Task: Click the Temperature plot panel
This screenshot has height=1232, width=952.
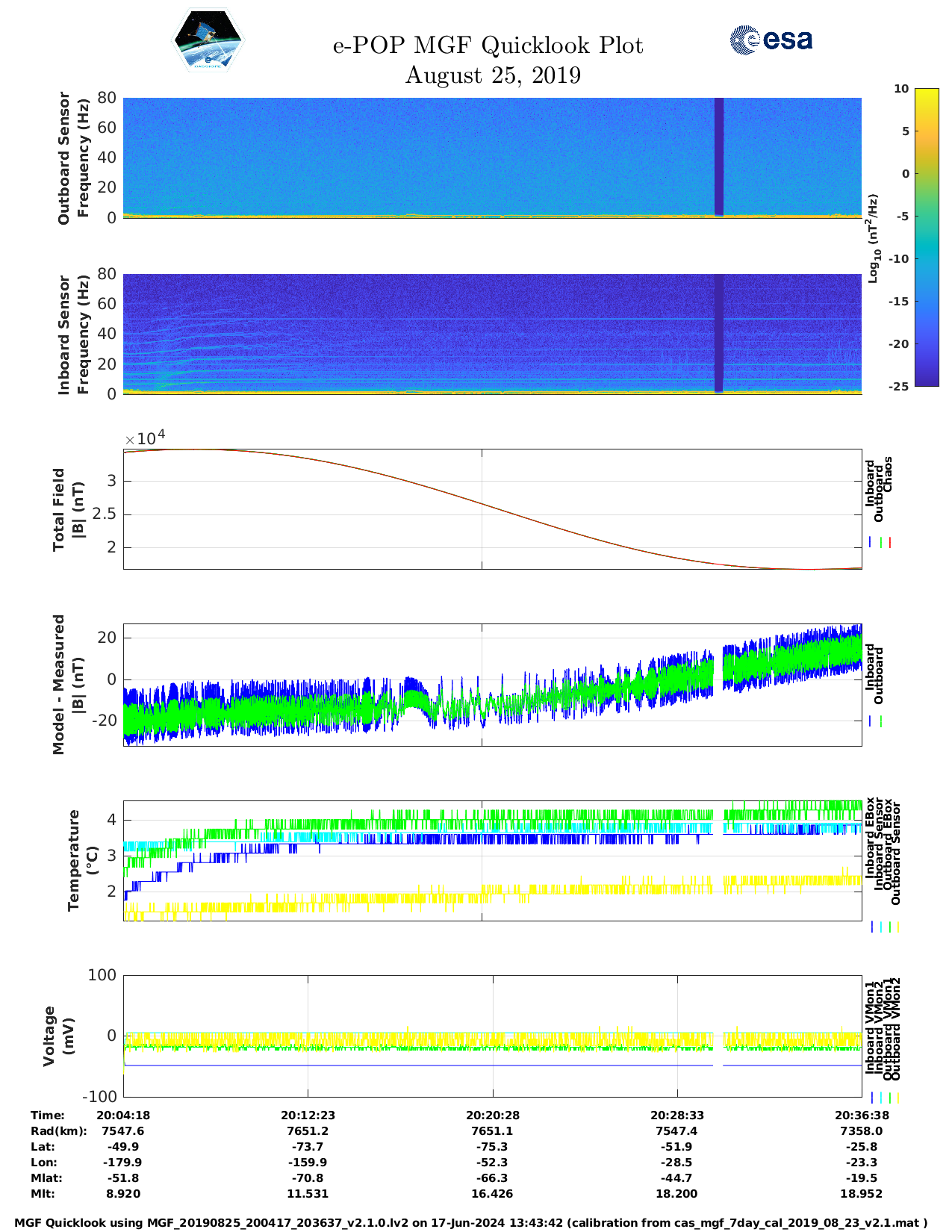Action: (493, 860)
